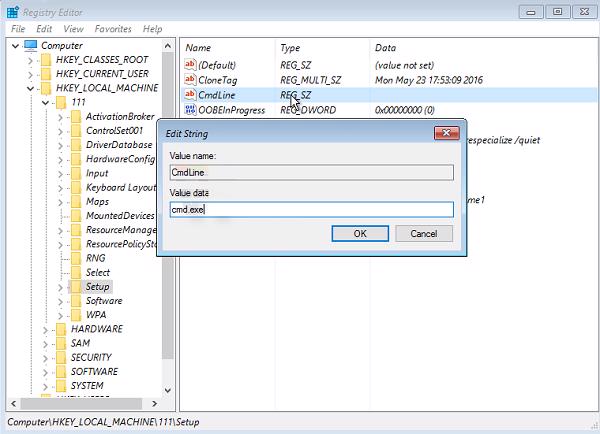This screenshot has width=600, height=434.
Task: Expand the ActivationBroker key
Action: coord(60,117)
